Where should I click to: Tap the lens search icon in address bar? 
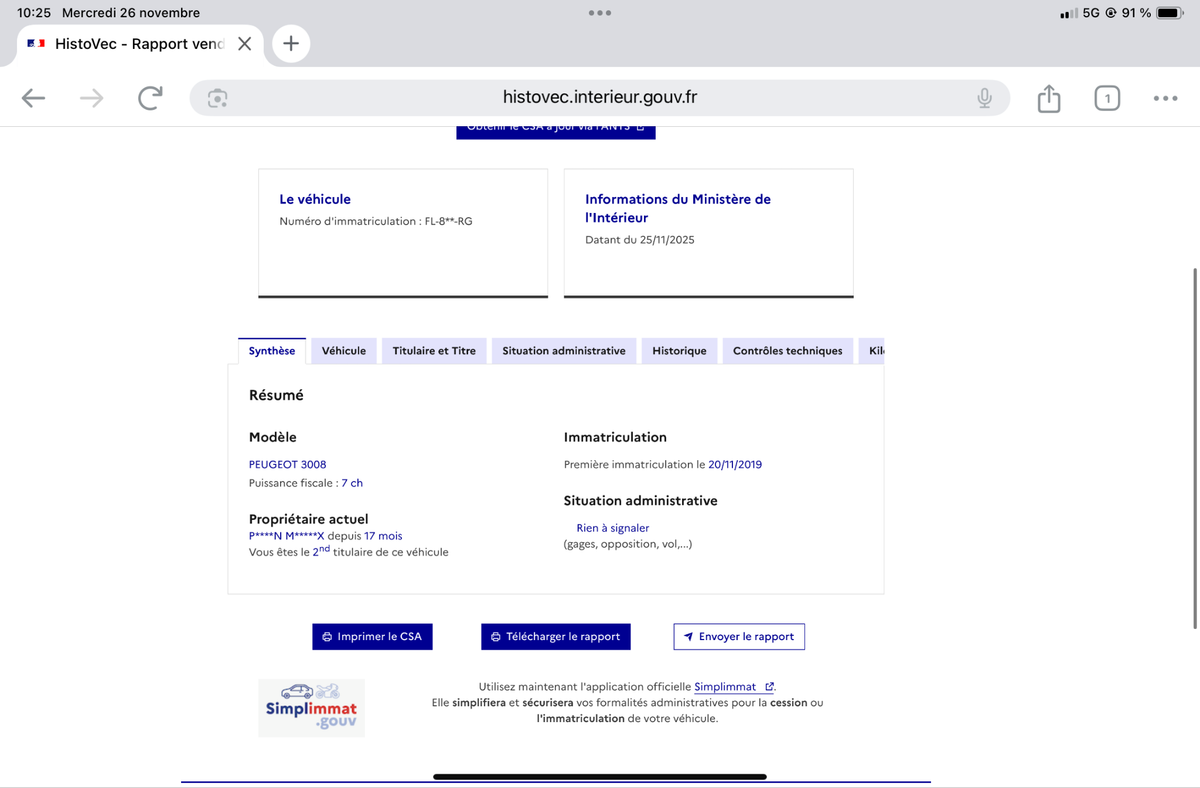(x=217, y=98)
